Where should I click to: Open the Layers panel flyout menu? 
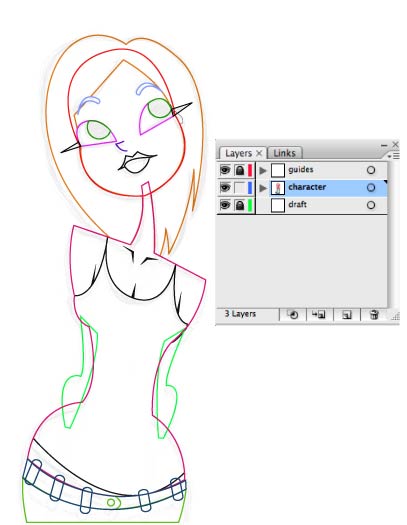click(394, 156)
